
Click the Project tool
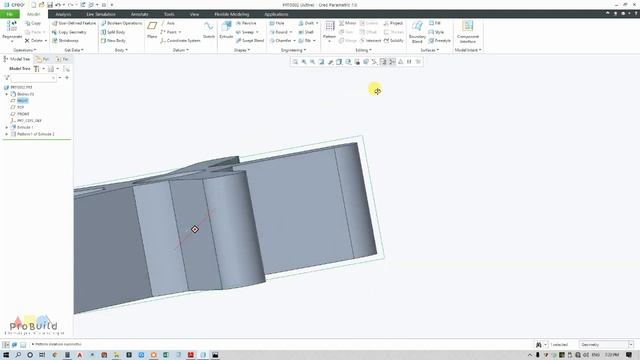click(x=393, y=23)
